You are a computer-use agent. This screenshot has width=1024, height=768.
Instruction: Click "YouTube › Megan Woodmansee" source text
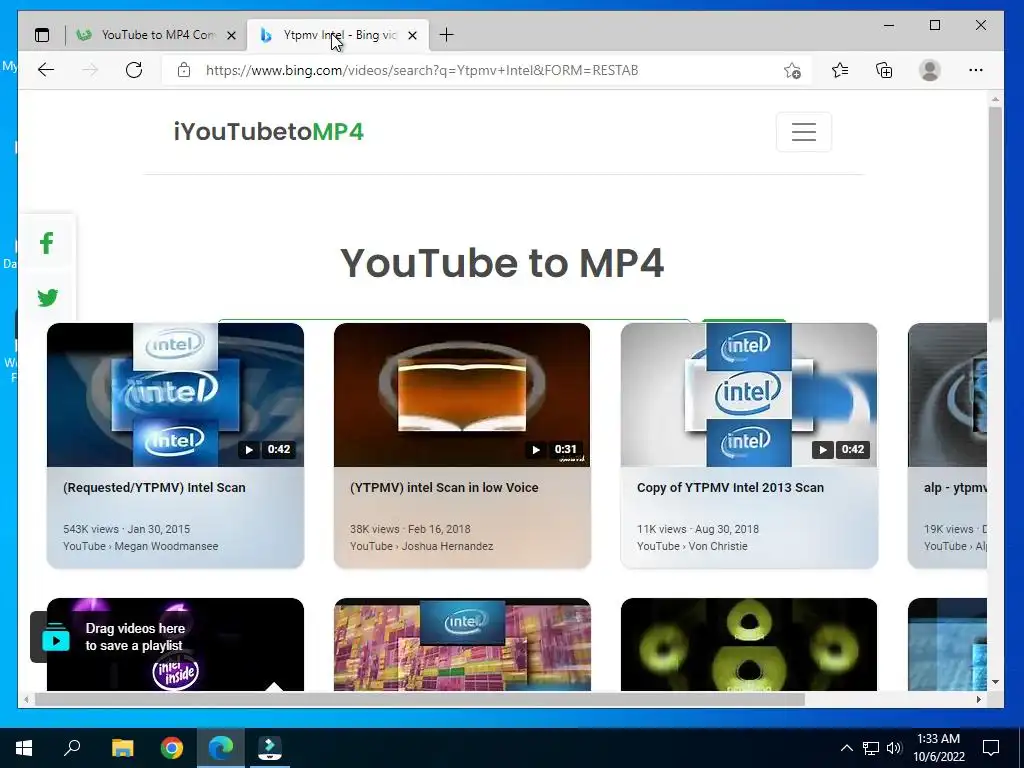tap(140, 546)
